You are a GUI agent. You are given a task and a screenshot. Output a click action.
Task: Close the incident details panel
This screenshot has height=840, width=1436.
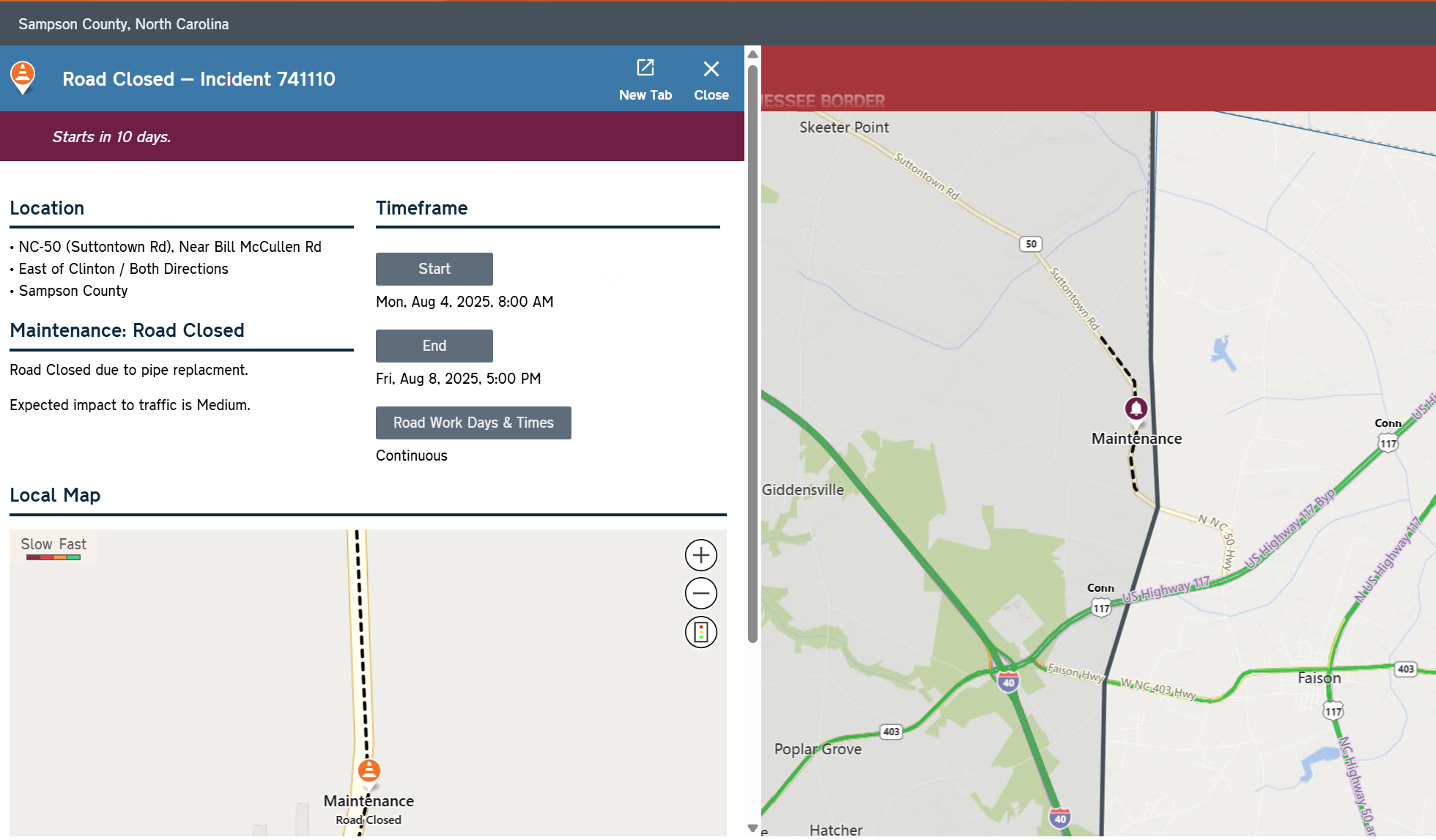point(711,79)
